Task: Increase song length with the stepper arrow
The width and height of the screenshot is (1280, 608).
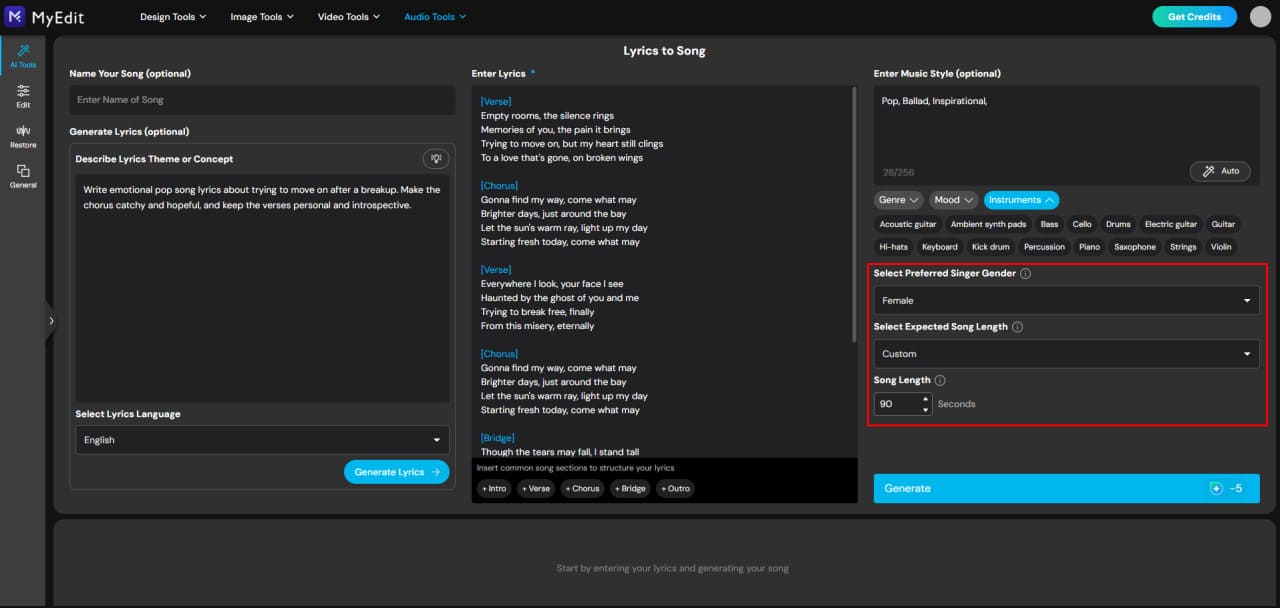Action: (925, 399)
